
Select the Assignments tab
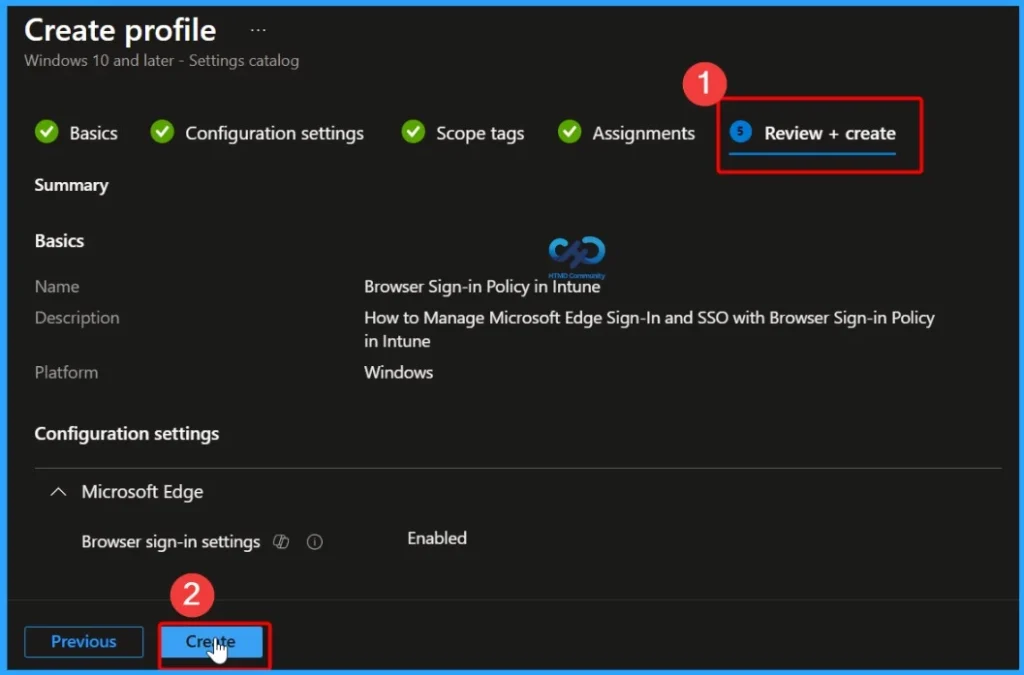click(x=644, y=132)
